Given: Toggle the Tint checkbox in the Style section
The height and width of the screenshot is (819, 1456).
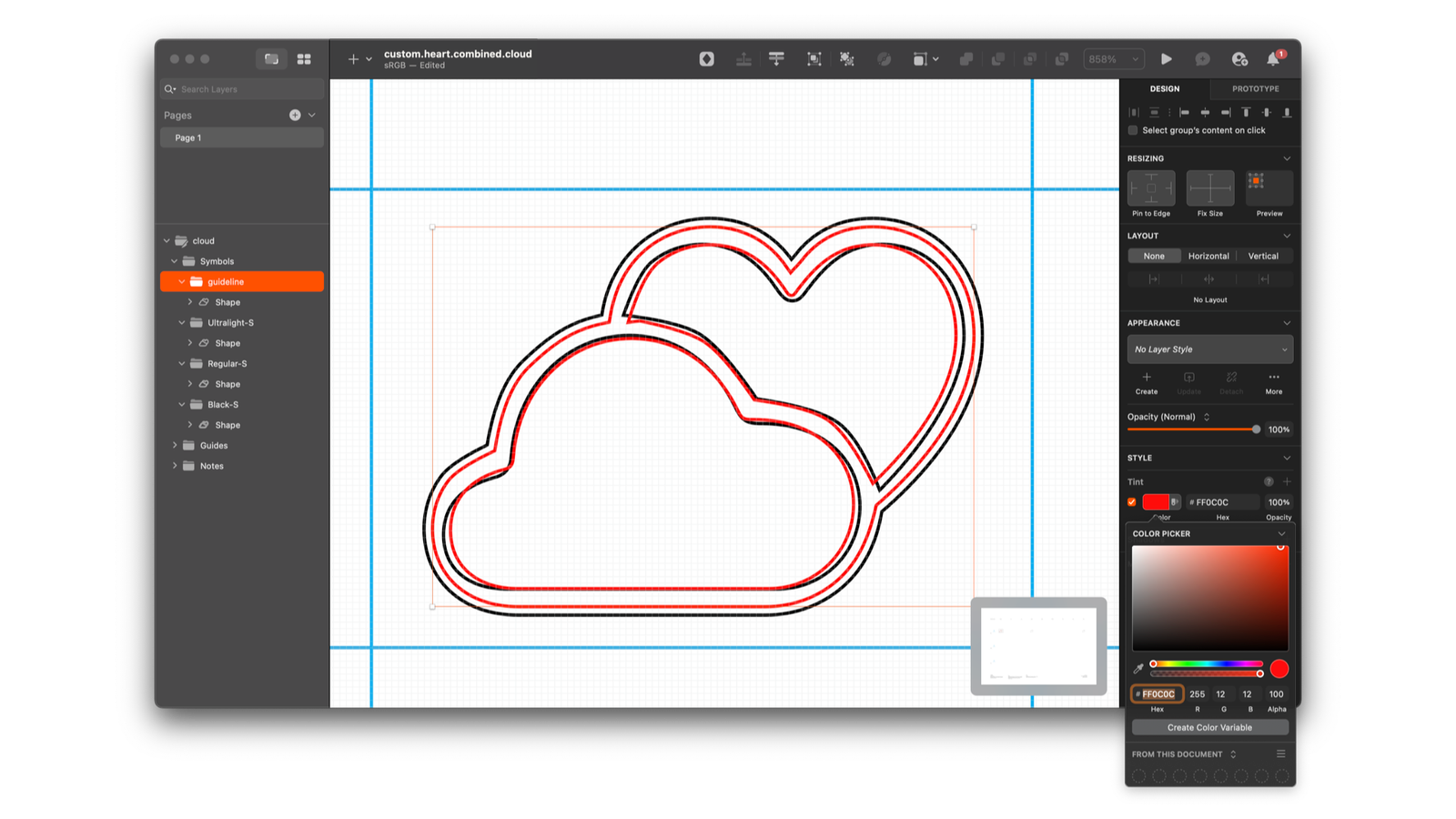Looking at the screenshot, I should click(1132, 501).
